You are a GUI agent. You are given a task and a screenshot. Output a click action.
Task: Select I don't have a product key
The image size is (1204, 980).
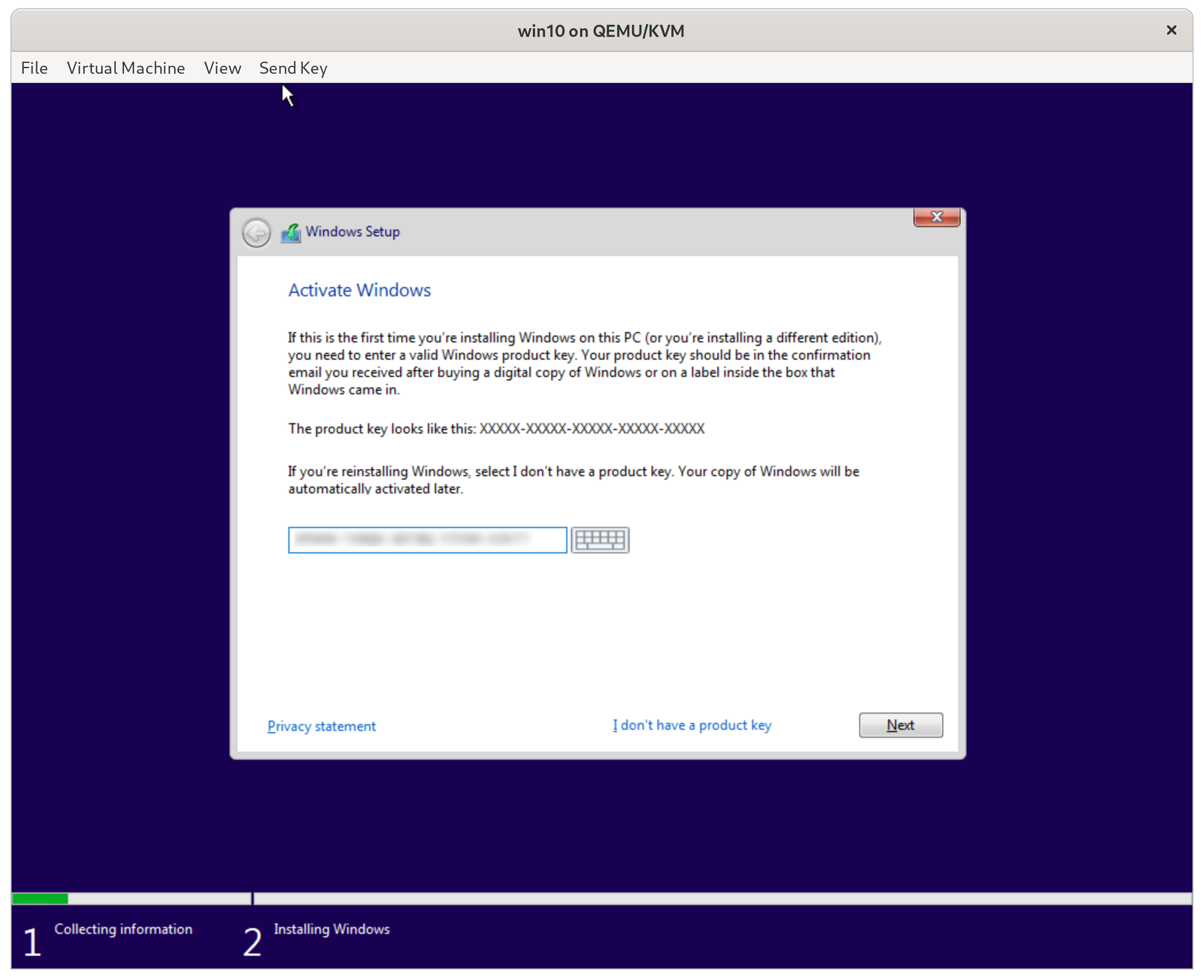pos(692,725)
